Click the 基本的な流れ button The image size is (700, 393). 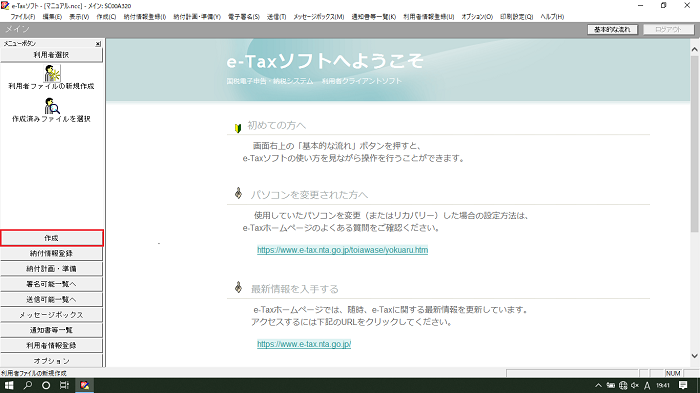pos(612,29)
